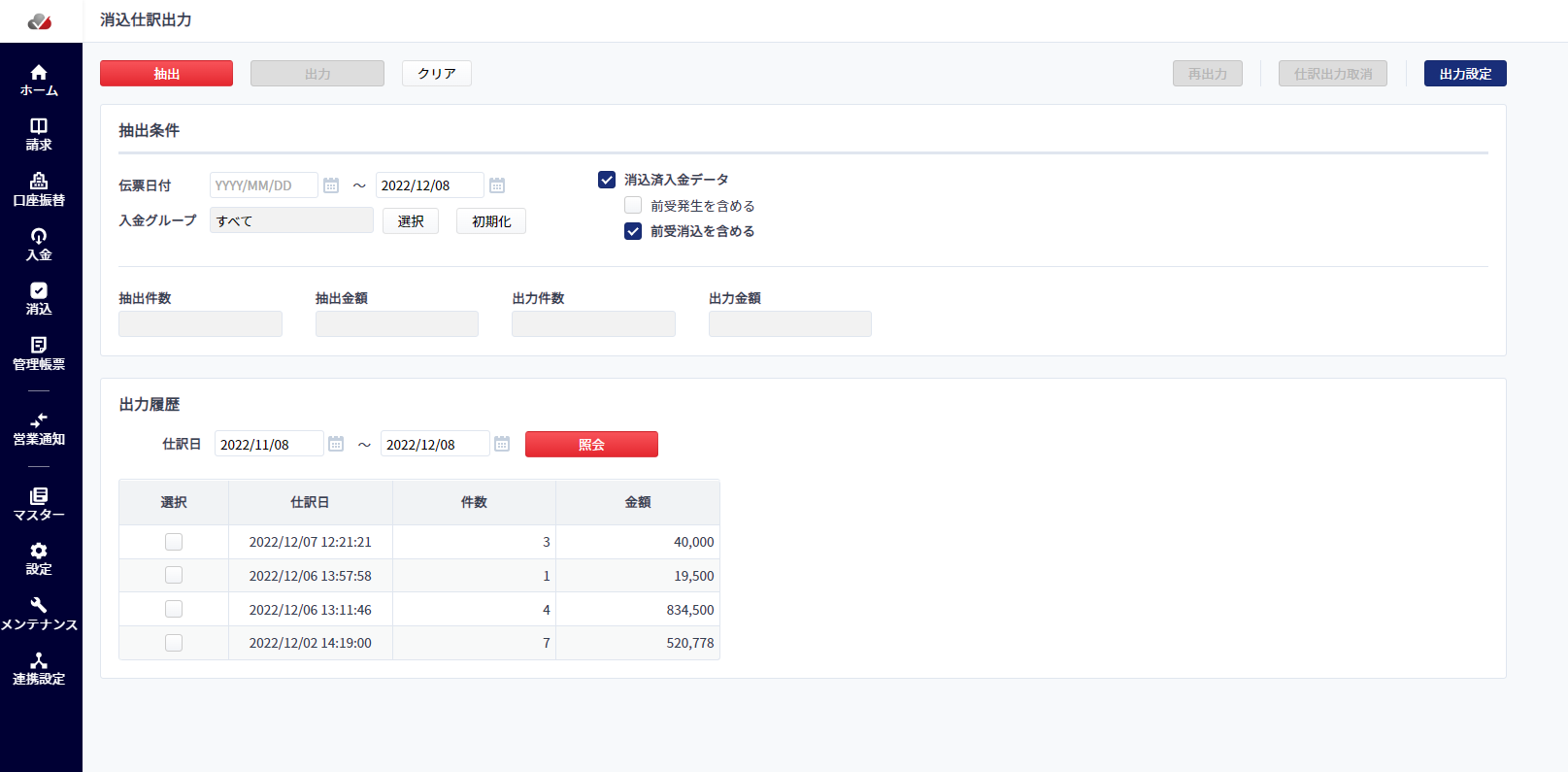Click the red 照会 button
The height and width of the screenshot is (772, 1568).
[x=591, y=444]
